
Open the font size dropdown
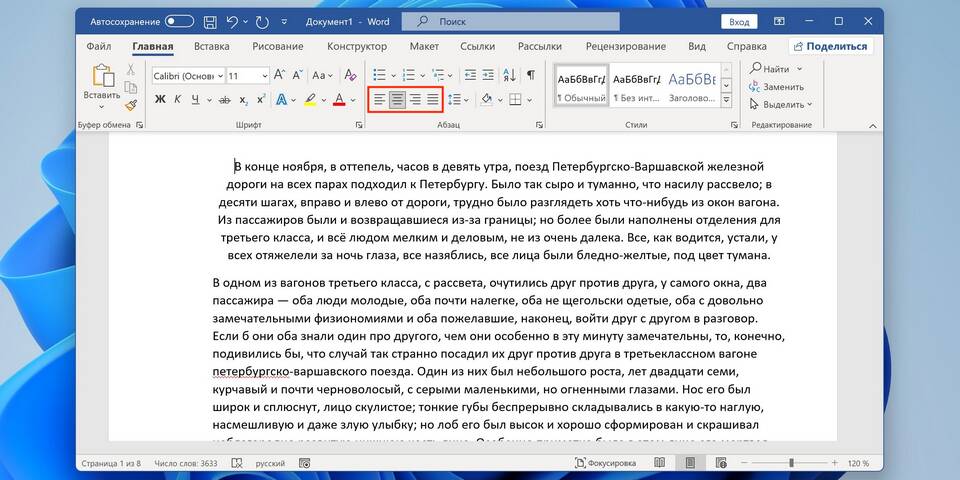(248, 76)
